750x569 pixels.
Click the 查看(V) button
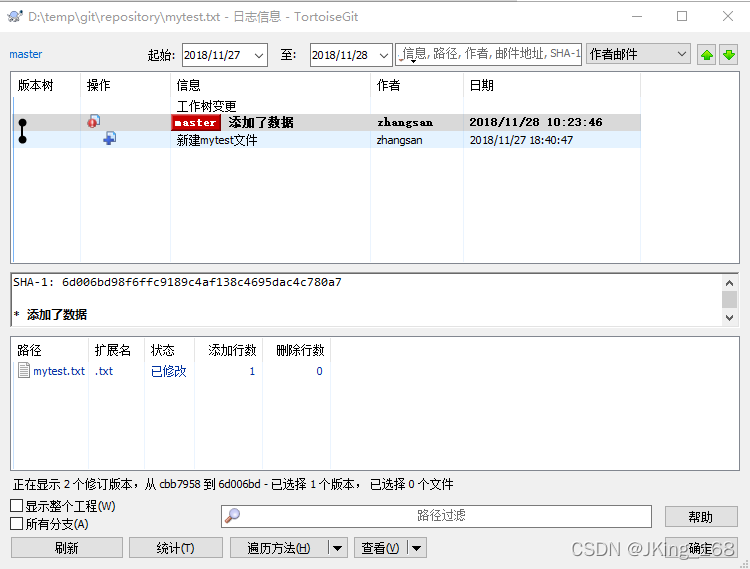[x=381, y=548]
